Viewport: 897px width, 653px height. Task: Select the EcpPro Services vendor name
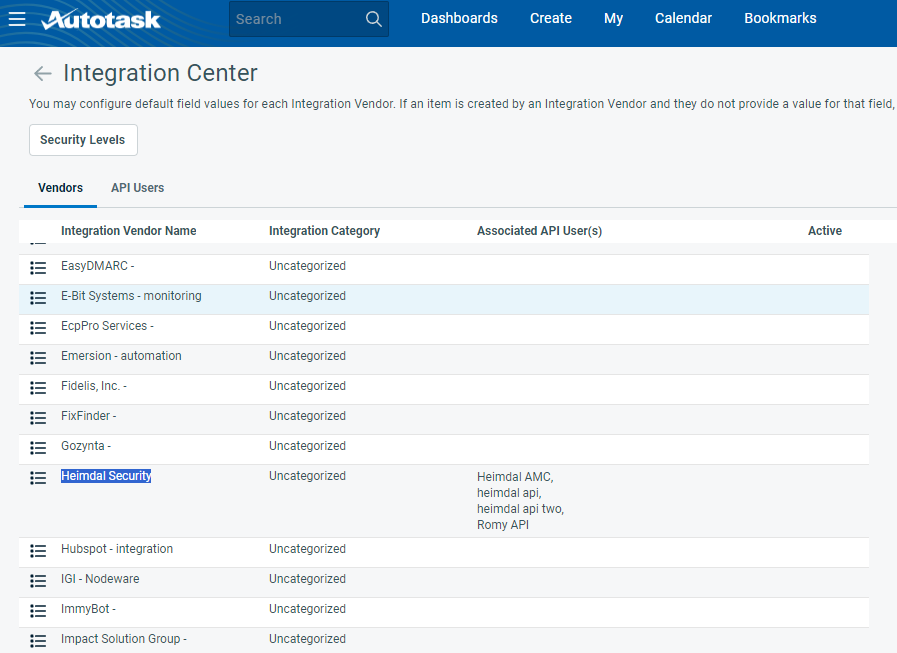pos(108,326)
